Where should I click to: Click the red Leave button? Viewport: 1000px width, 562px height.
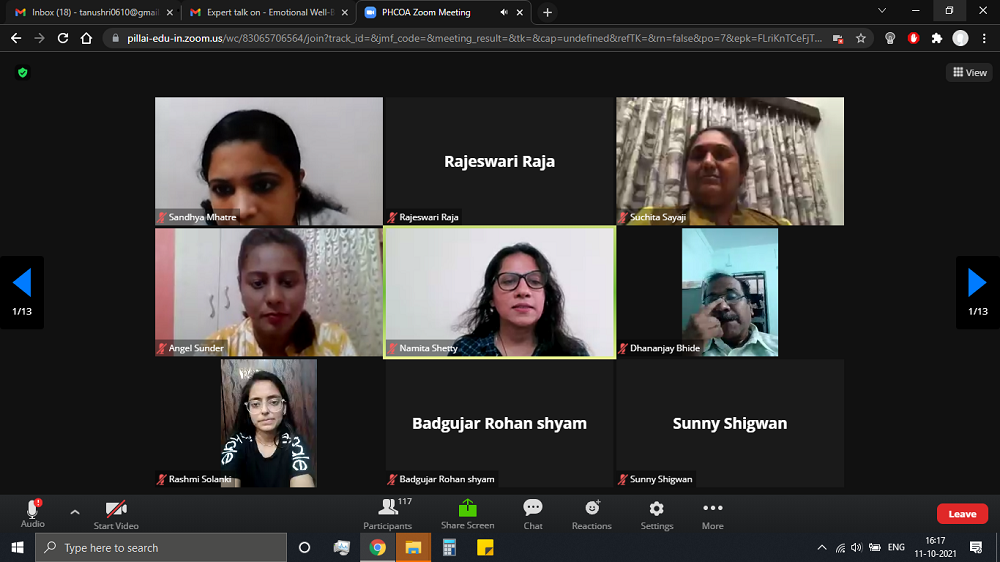point(962,514)
